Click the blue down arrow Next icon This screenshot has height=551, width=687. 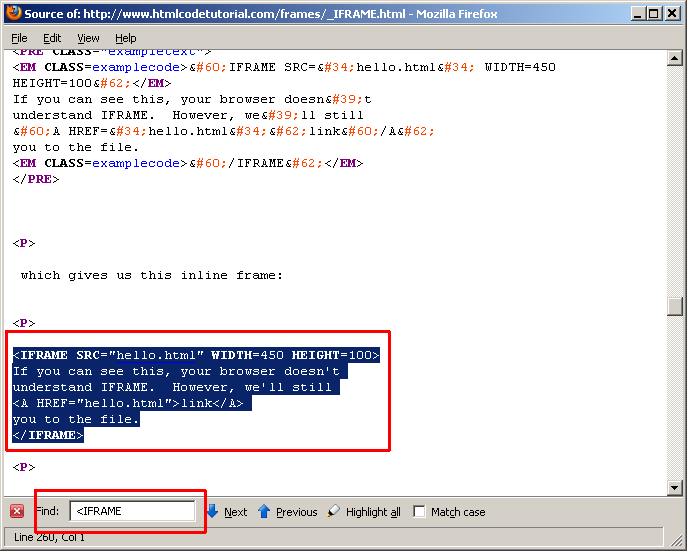coord(212,511)
